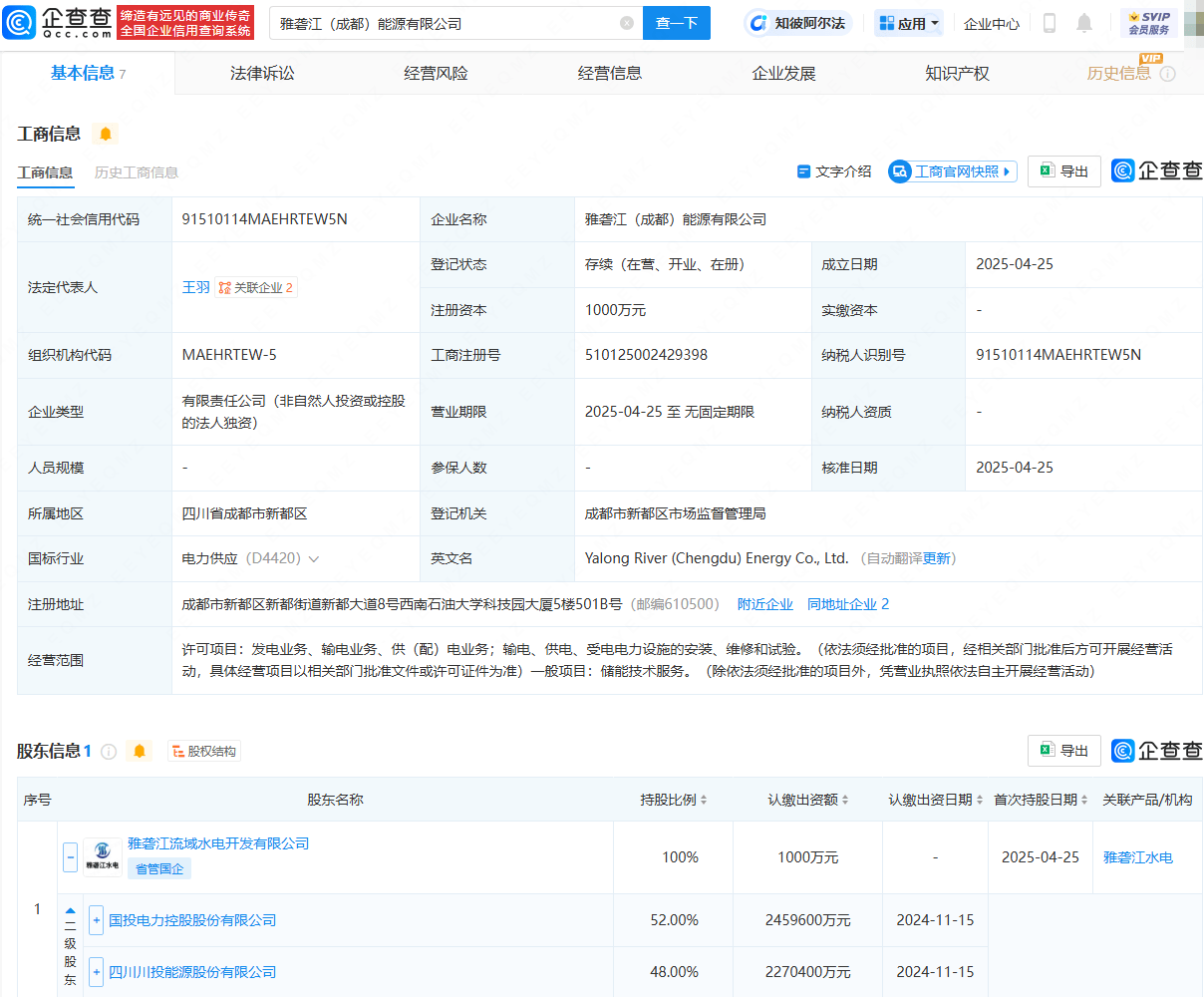Open 企业中心

click(x=992, y=23)
